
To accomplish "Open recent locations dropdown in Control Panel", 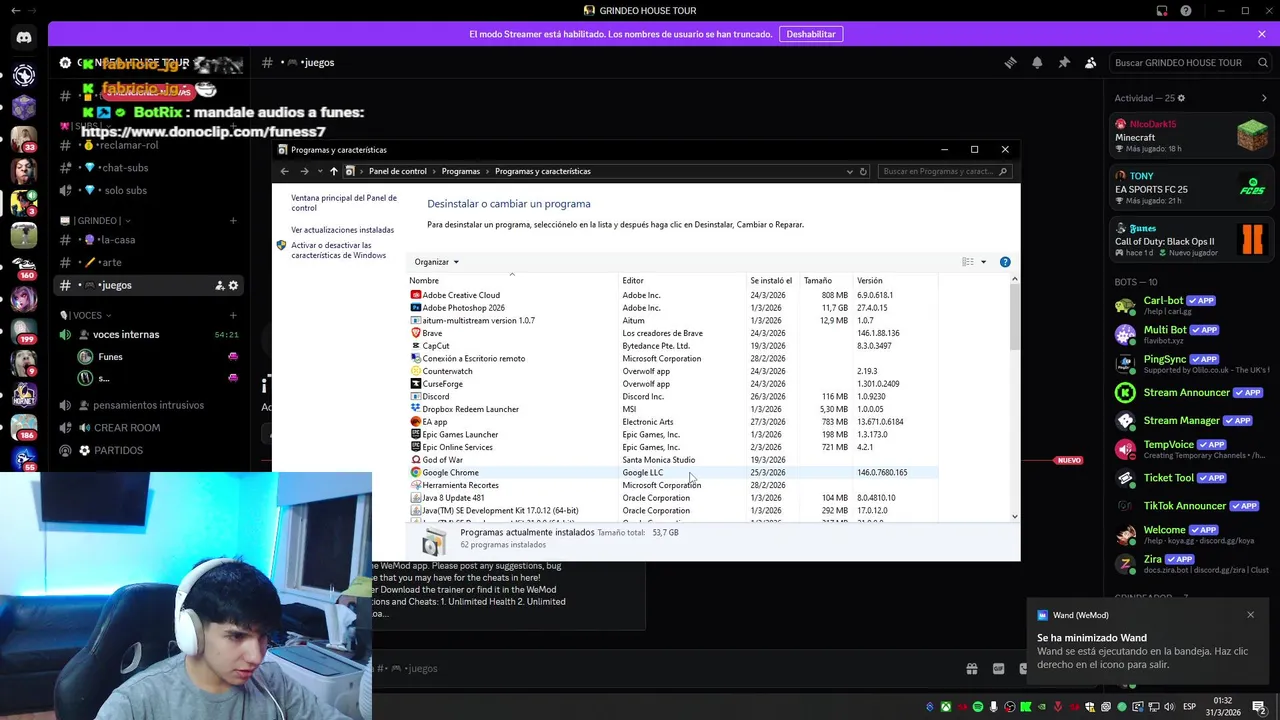I will [x=320, y=171].
